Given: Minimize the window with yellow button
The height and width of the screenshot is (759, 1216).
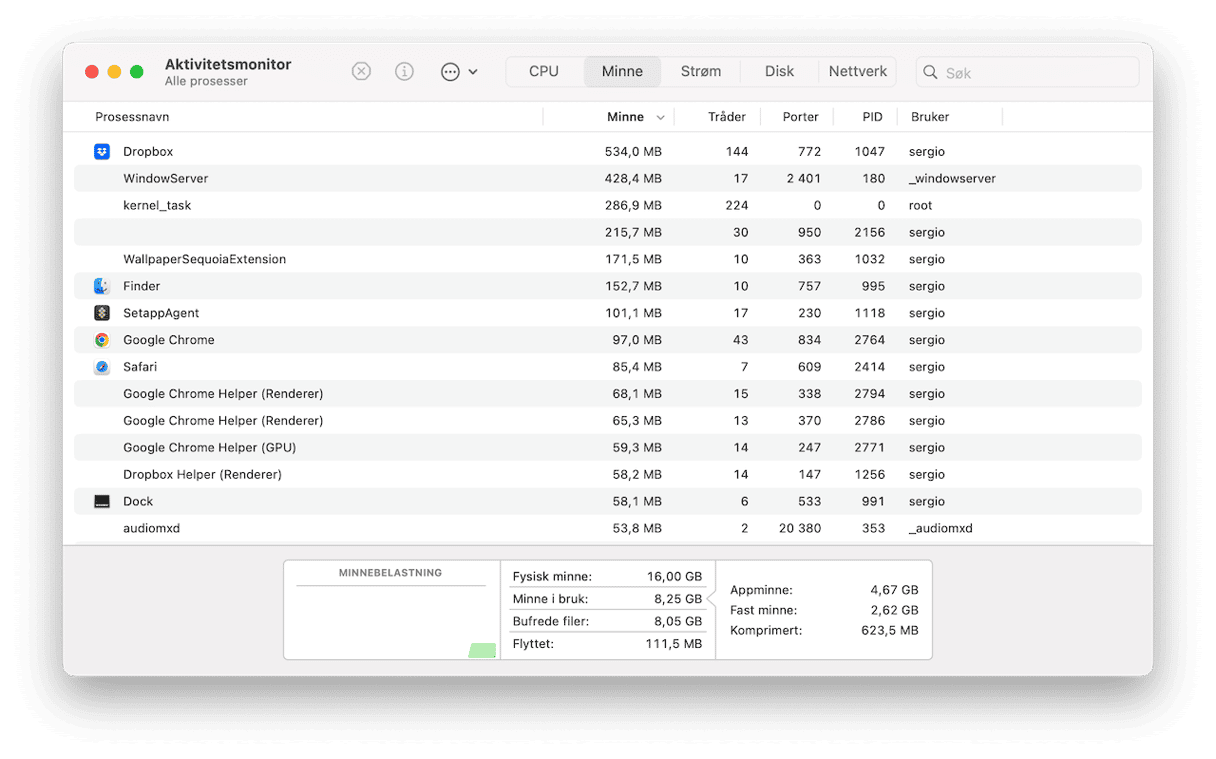Looking at the screenshot, I should 114,72.
